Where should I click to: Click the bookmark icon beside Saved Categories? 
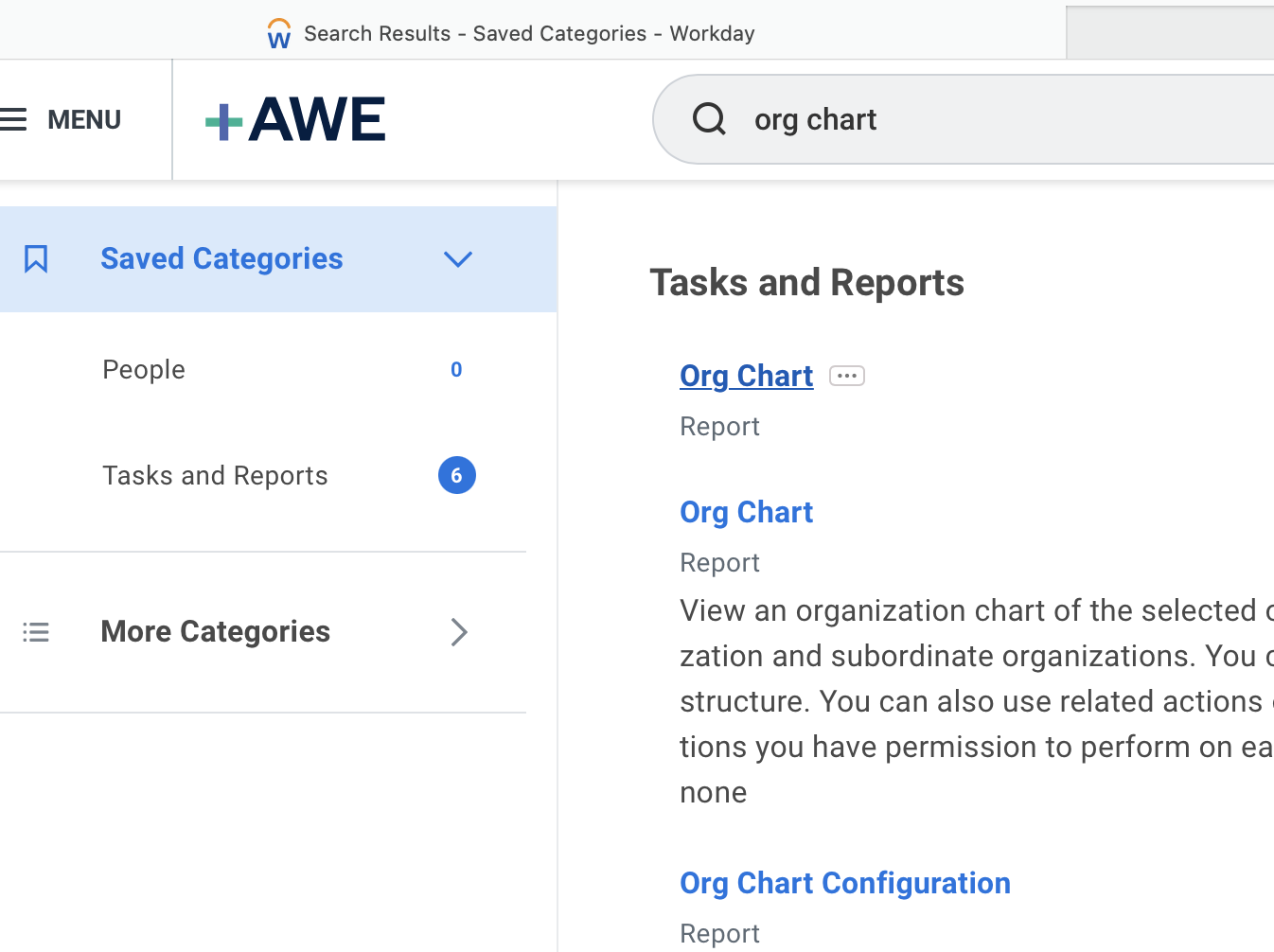(x=36, y=257)
